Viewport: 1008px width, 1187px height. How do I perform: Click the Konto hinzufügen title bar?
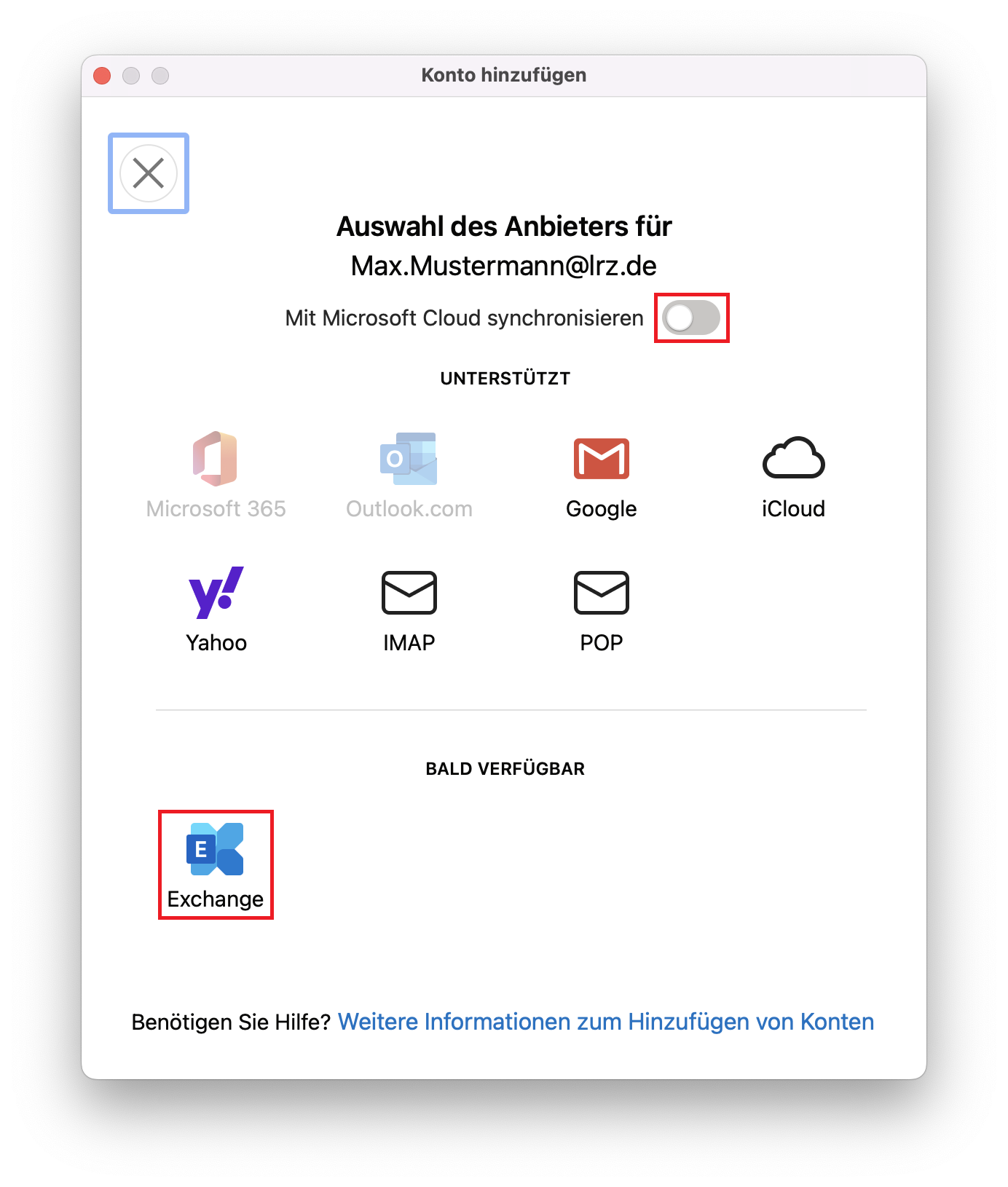click(503, 76)
